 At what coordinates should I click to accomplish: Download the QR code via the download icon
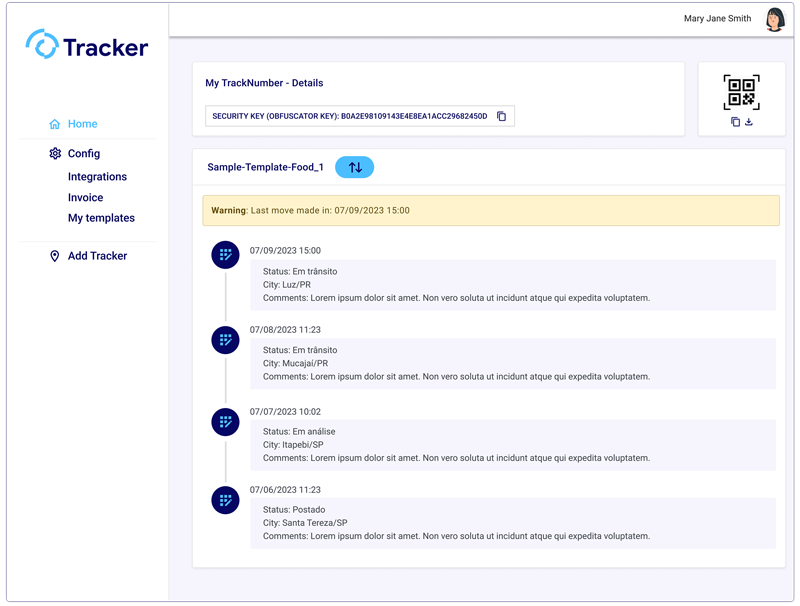pos(749,121)
